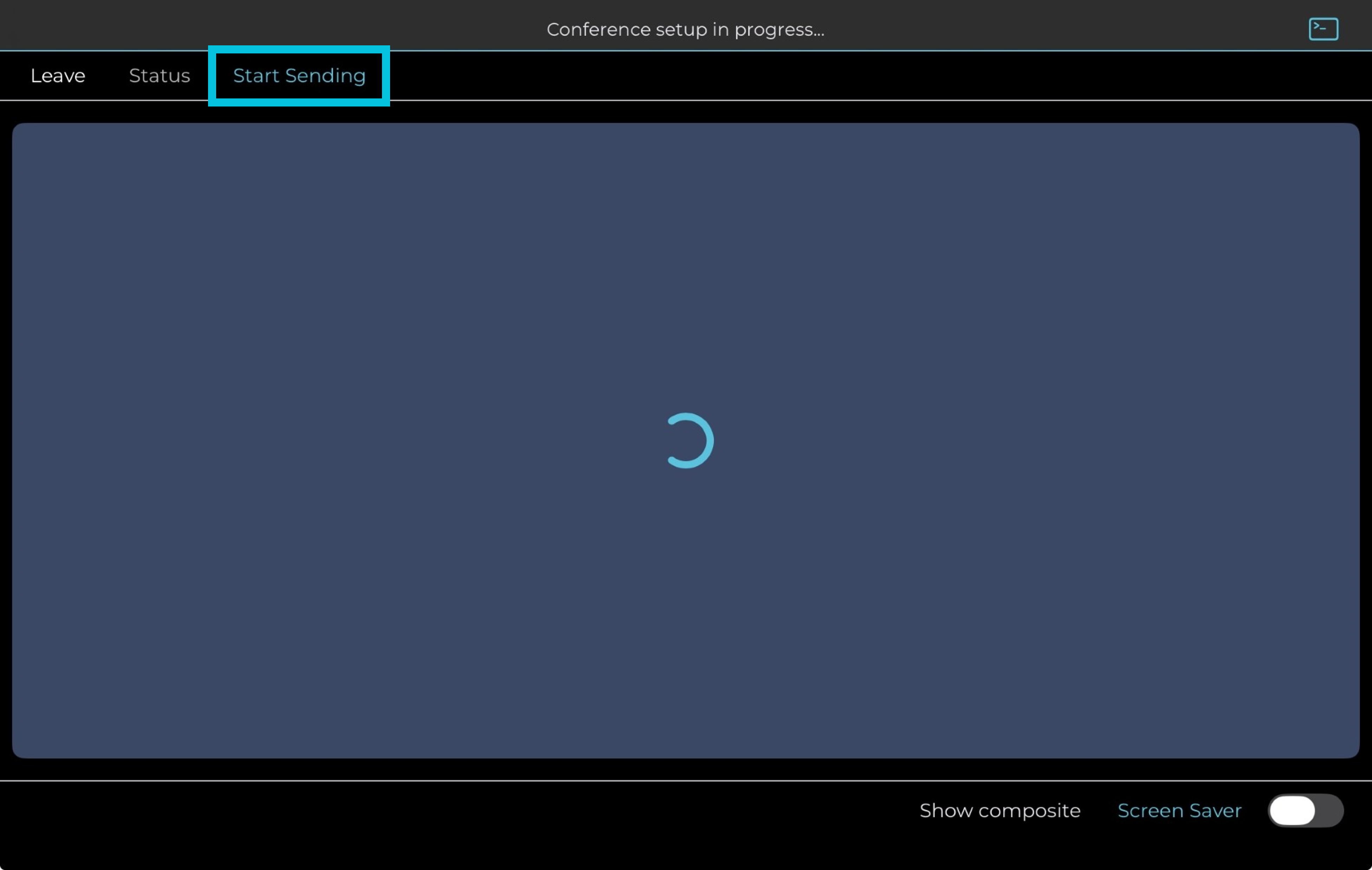Screen dimensions: 1372x870
Task: Click Start Sending
Action: pos(299,76)
